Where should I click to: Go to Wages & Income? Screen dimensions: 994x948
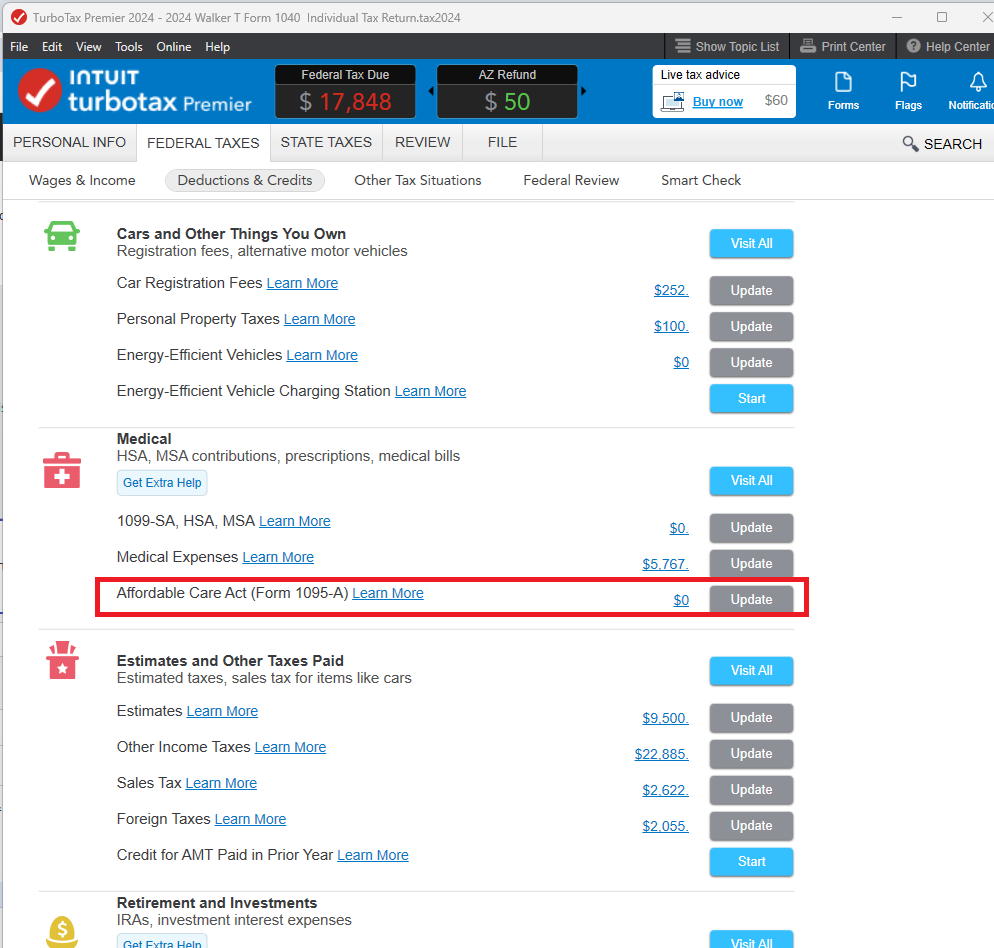(82, 180)
